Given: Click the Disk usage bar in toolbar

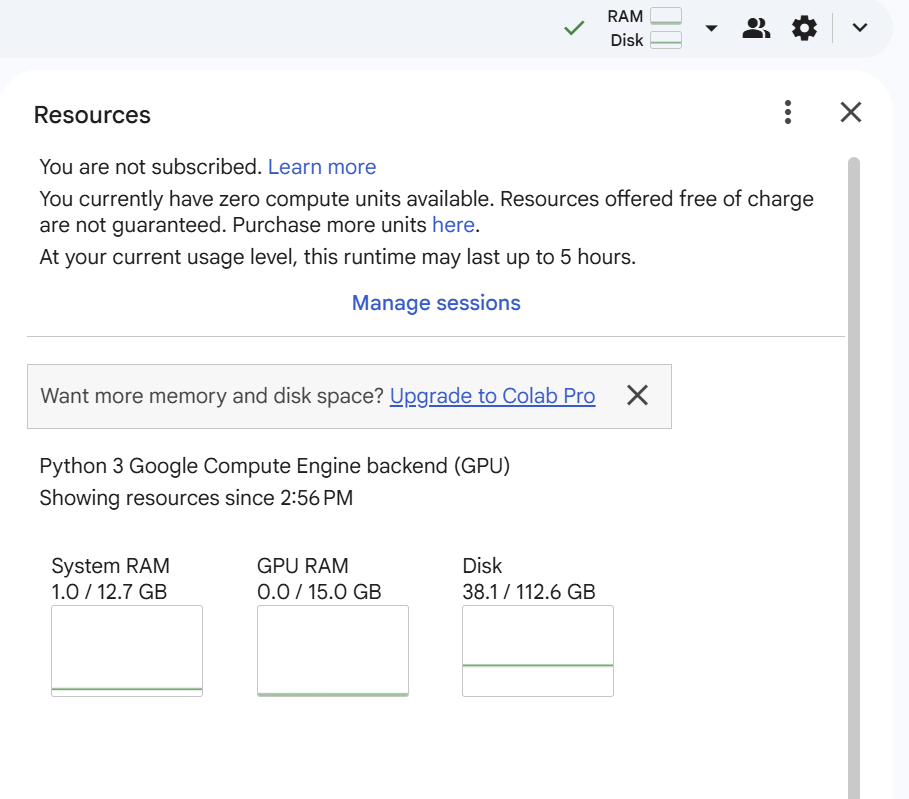Looking at the screenshot, I should [665, 40].
